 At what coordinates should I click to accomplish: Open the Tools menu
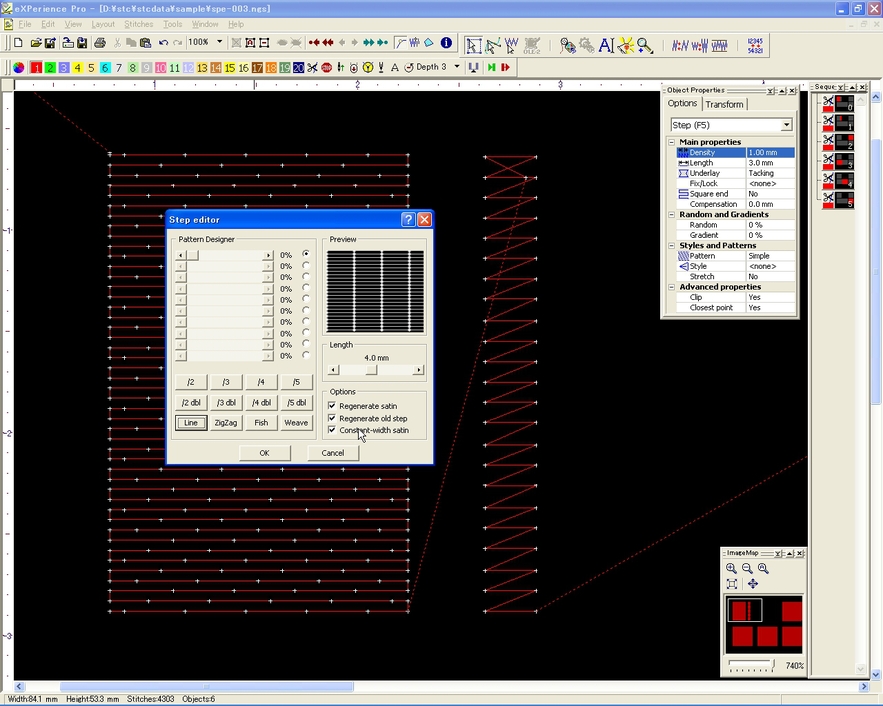[172, 24]
